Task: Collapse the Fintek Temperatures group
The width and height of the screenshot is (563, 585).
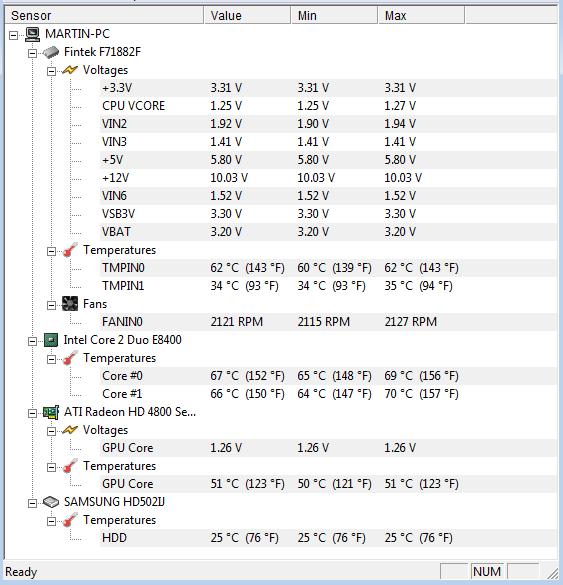Action: point(51,251)
